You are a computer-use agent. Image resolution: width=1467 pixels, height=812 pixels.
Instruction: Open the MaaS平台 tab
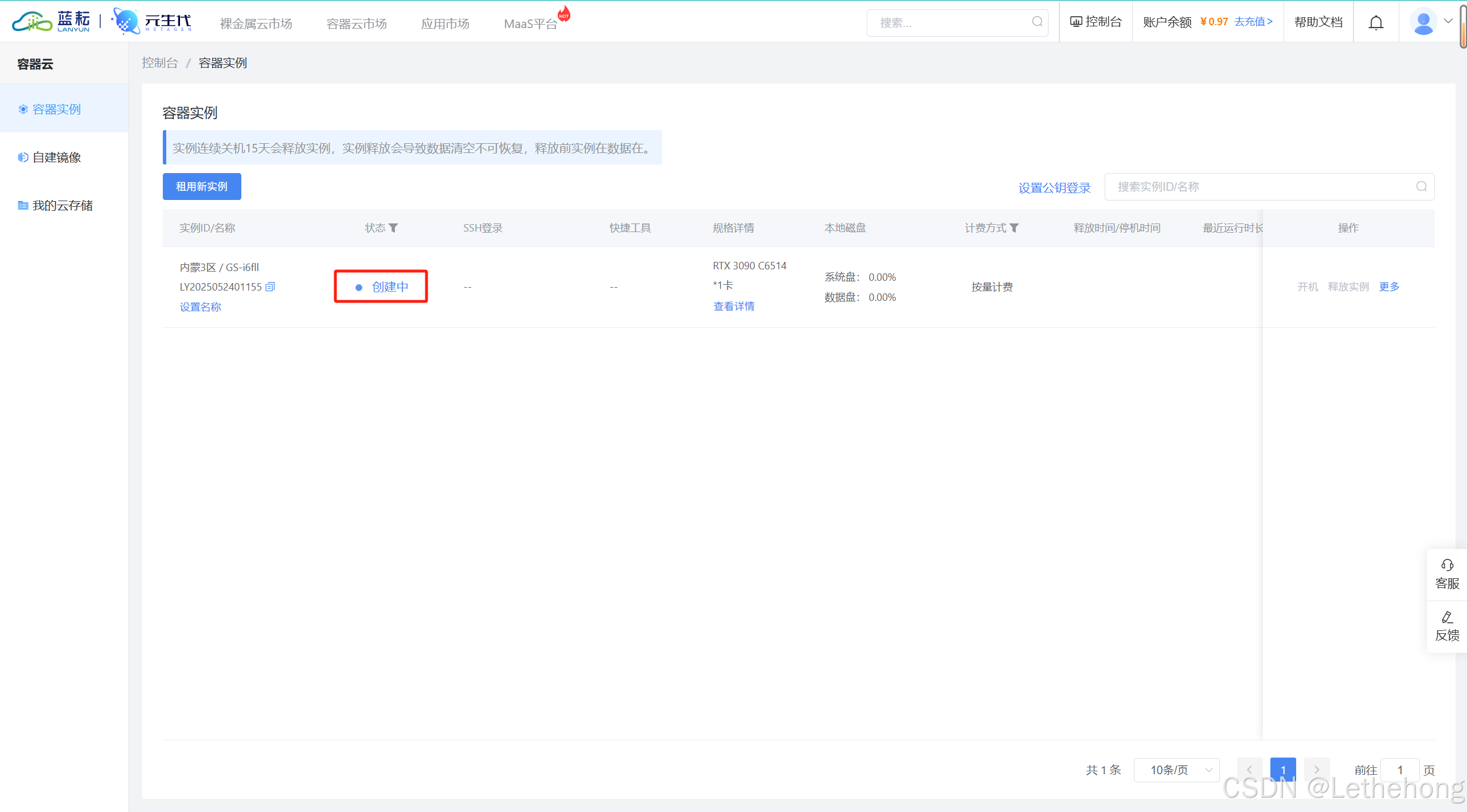(530, 23)
